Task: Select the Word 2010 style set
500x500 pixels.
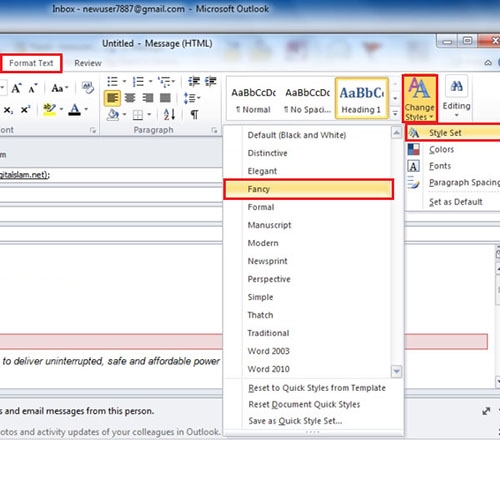Action: [307, 369]
